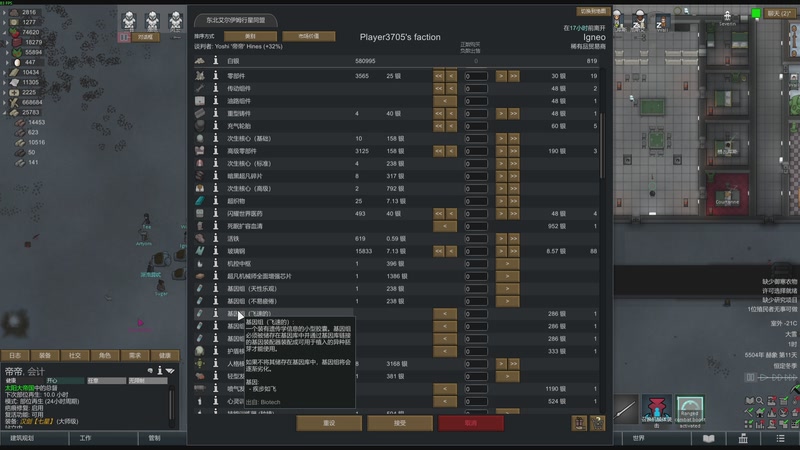Click the red mech silhouette command icon
Screen dimensions: 800x450
click(x=657, y=410)
